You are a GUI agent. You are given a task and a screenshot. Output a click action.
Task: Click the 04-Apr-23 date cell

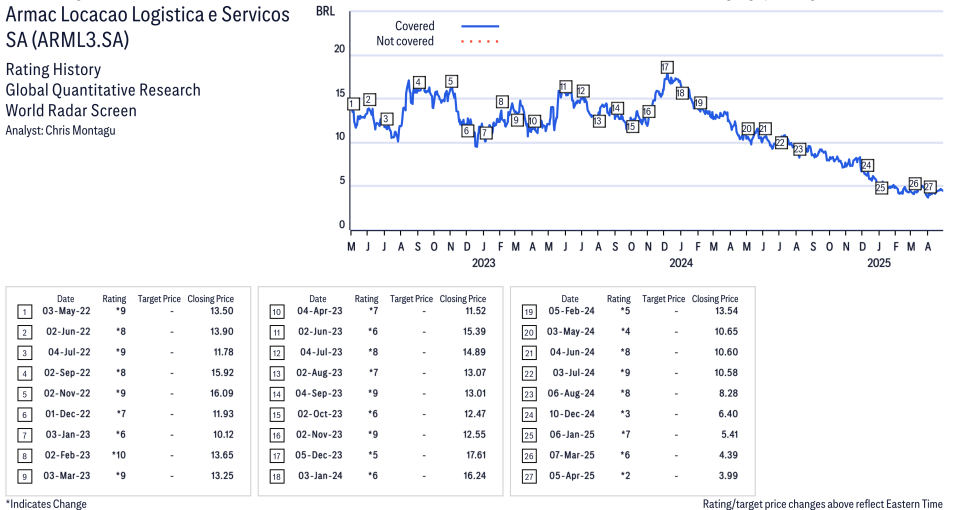point(320,311)
